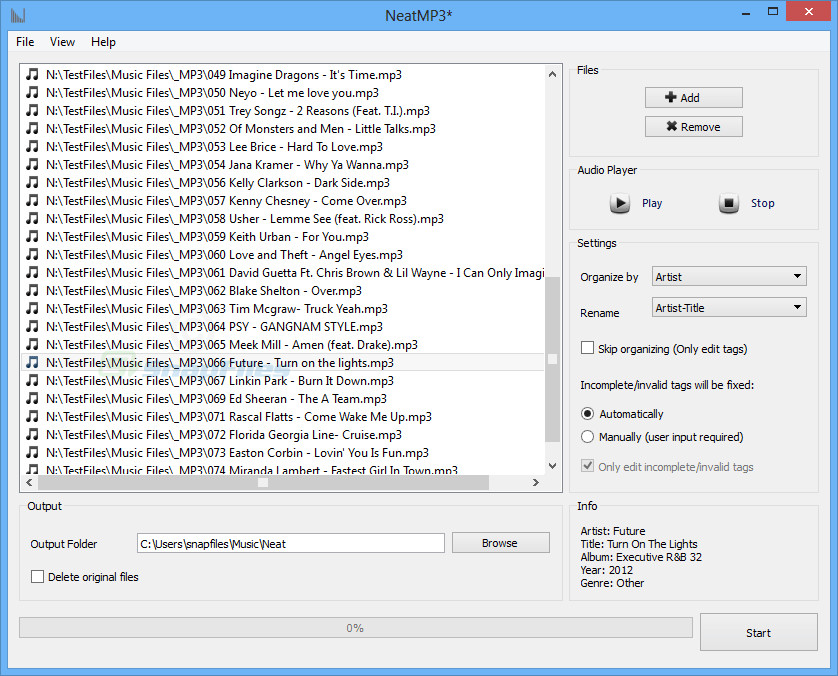Click Browse for output folder
This screenshot has width=838, height=676.
(500, 543)
